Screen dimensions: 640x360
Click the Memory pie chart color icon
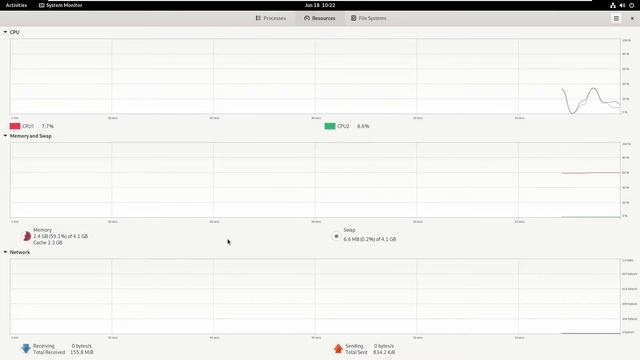click(x=27, y=236)
